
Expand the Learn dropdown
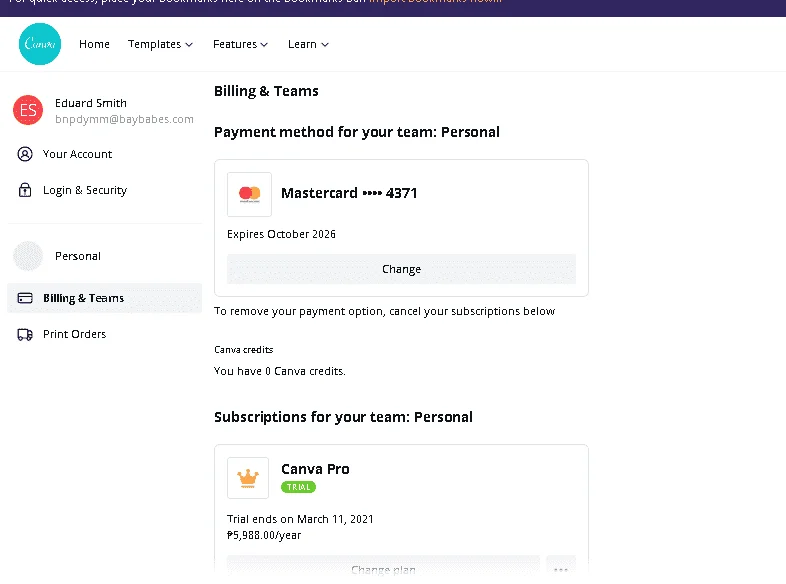click(x=308, y=44)
